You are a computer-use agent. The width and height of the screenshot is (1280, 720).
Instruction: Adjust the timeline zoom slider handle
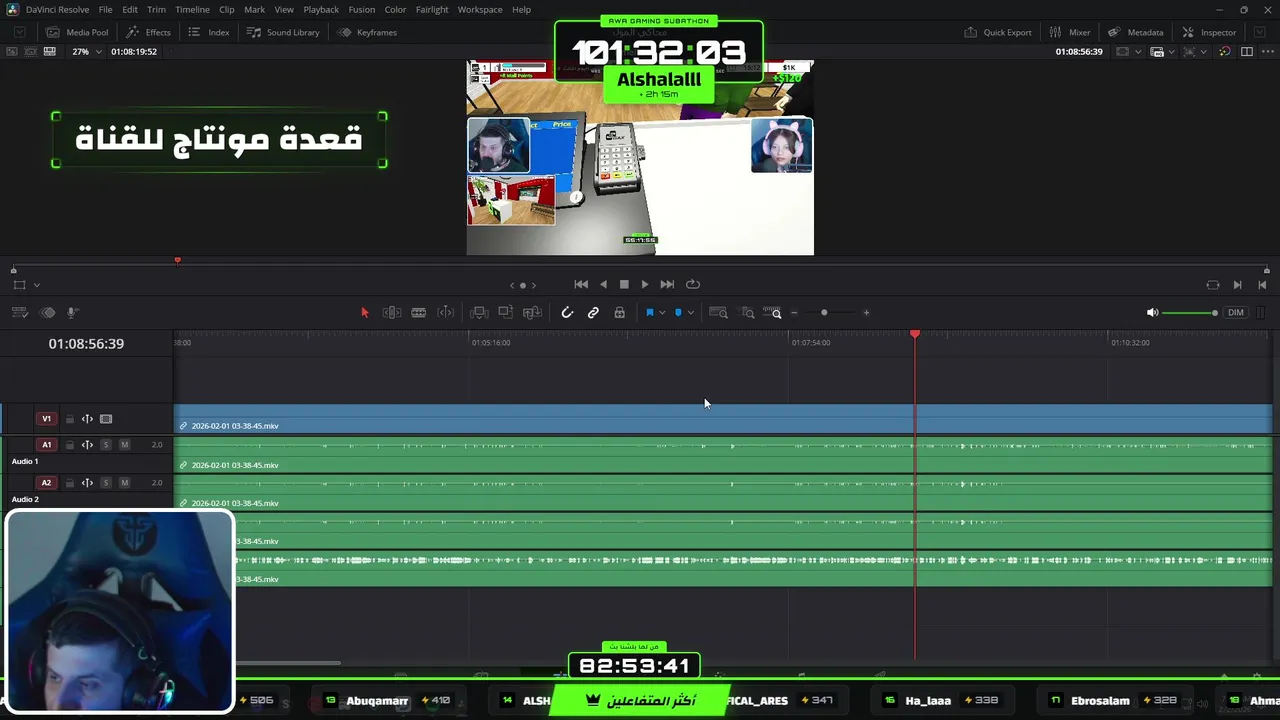[824, 313]
